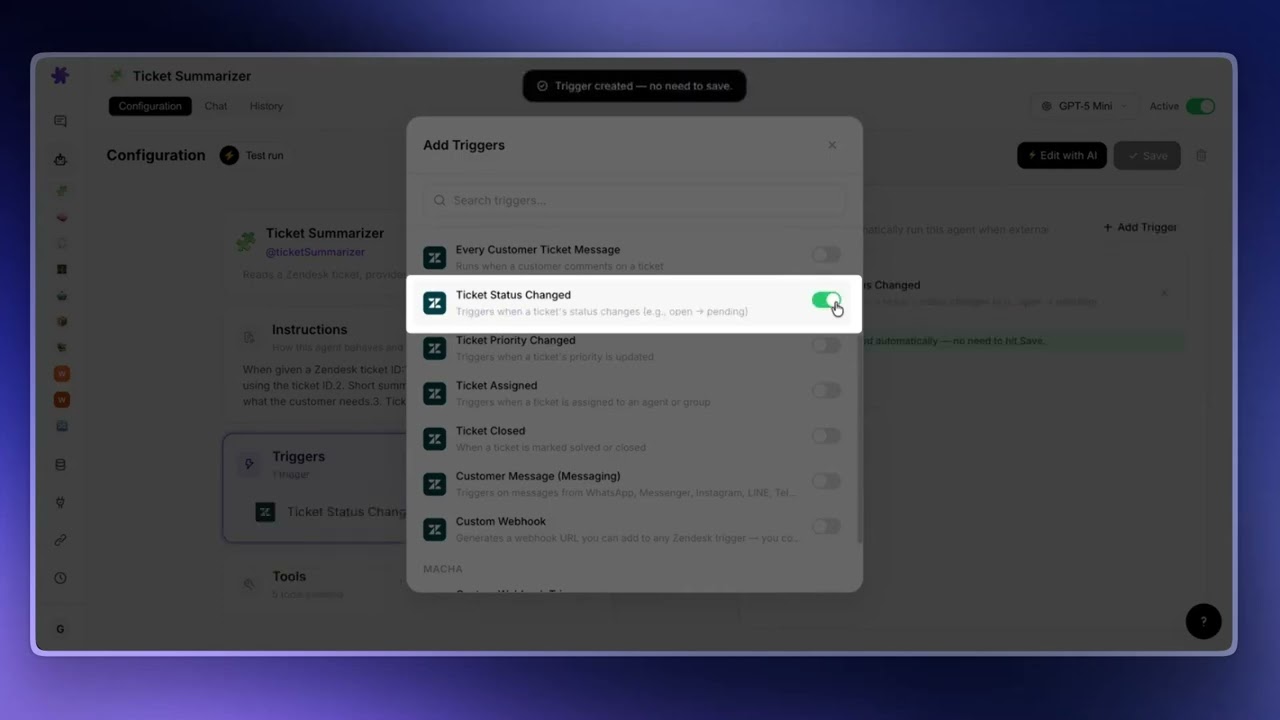This screenshot has height=720, width=1280.
Task: Enable the Ticket Assigned trigger
Action: pyautogui.click(x=826, y=390)
